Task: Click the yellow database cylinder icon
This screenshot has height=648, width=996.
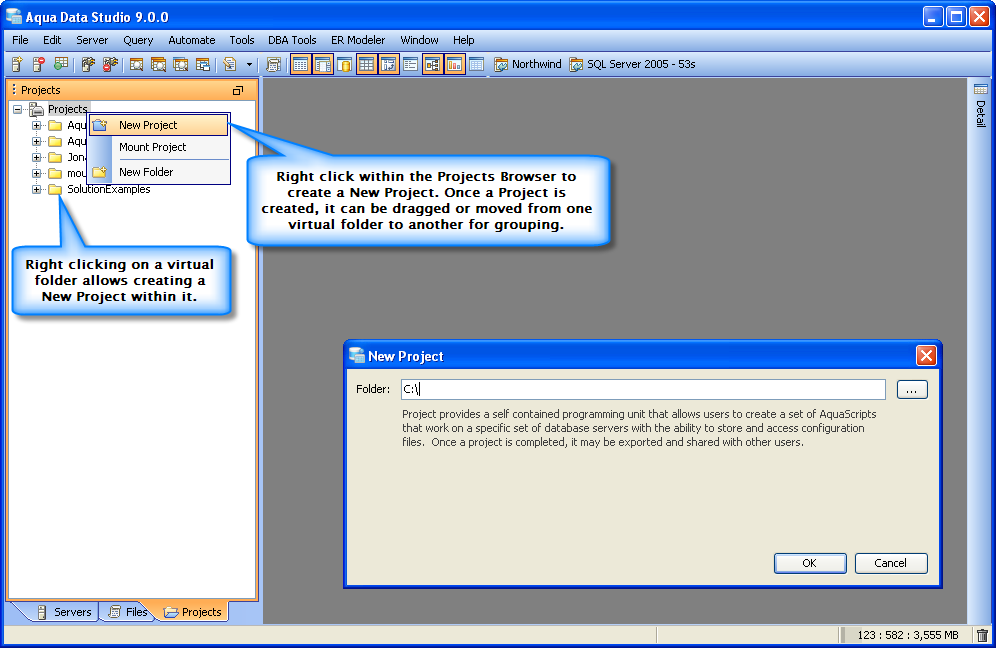Action: [x=344, y=64]
